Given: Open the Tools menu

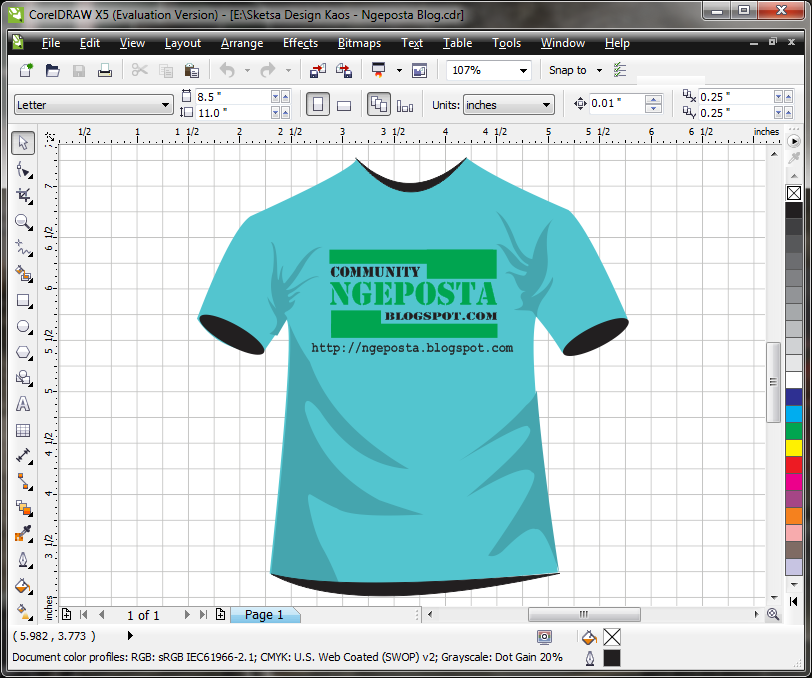Looking at the screenshot, I should pos(506,43).
